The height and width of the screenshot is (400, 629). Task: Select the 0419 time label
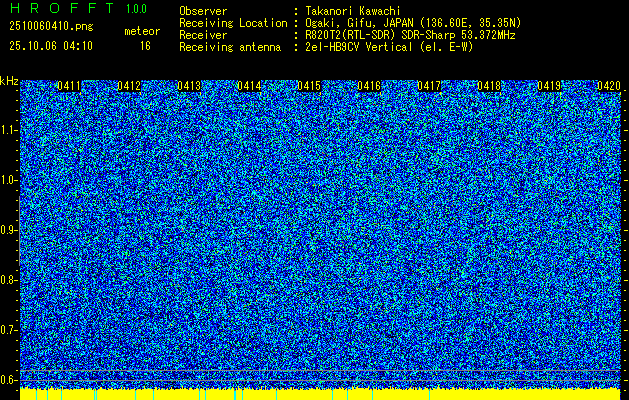pos(549,86)
